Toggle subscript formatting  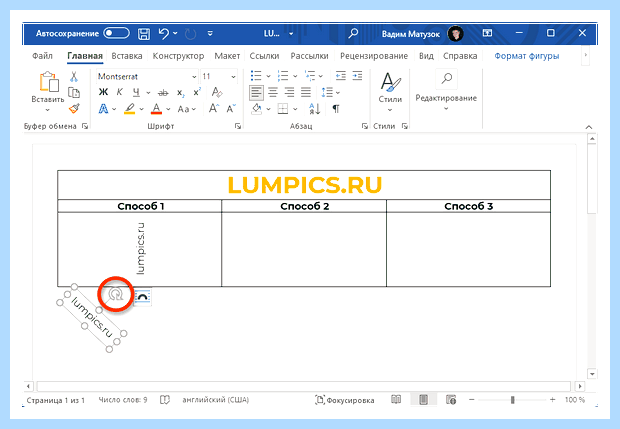point(181,93)
